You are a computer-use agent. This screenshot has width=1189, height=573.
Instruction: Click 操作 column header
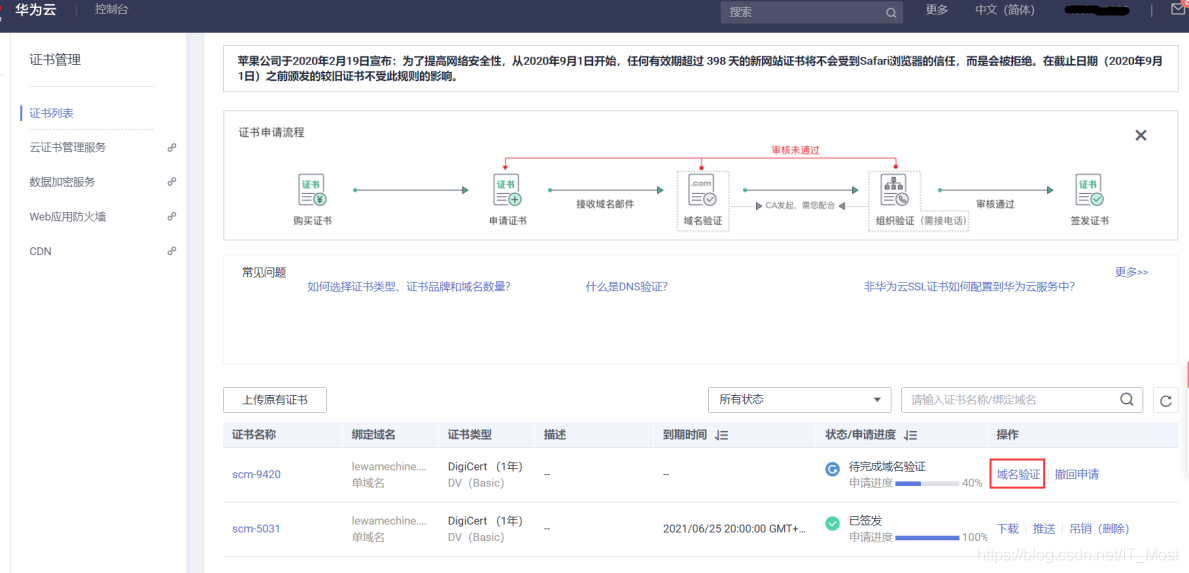click(x=1008, y=435)
